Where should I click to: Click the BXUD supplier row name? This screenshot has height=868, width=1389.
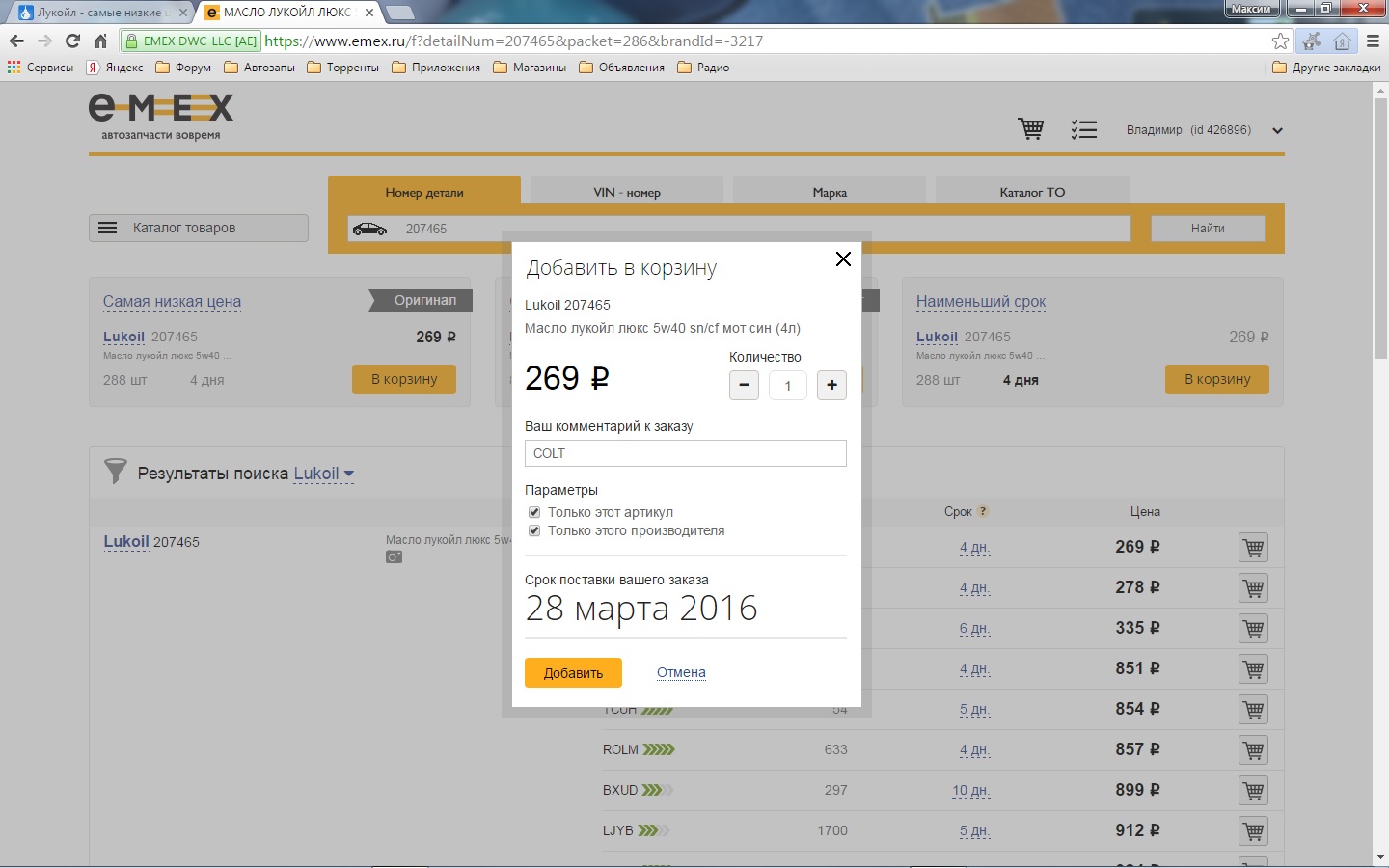(620, 790)
